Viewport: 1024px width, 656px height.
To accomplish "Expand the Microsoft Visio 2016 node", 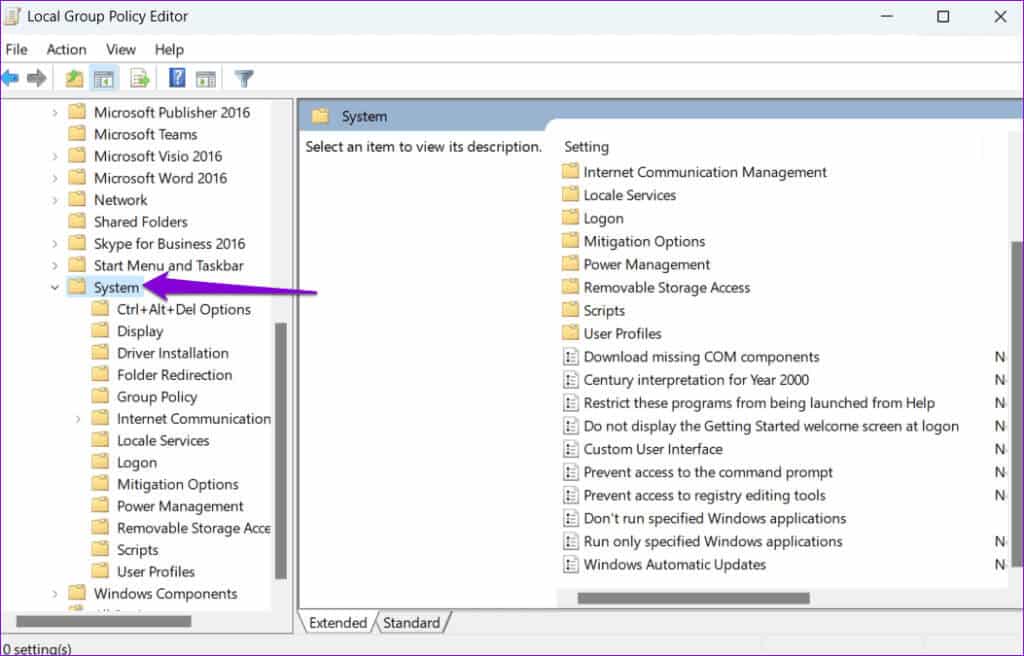I will pos(55,156).
